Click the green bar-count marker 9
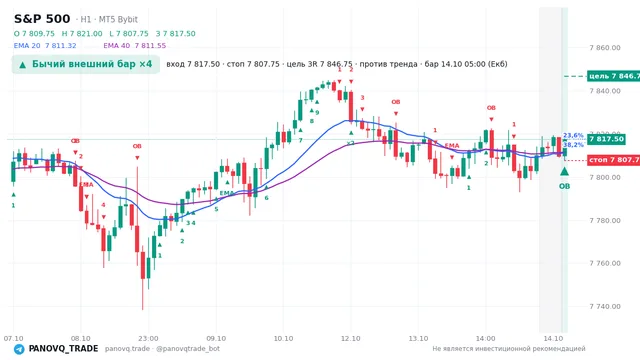Screen dimensions: 640x360 [317, 113]
